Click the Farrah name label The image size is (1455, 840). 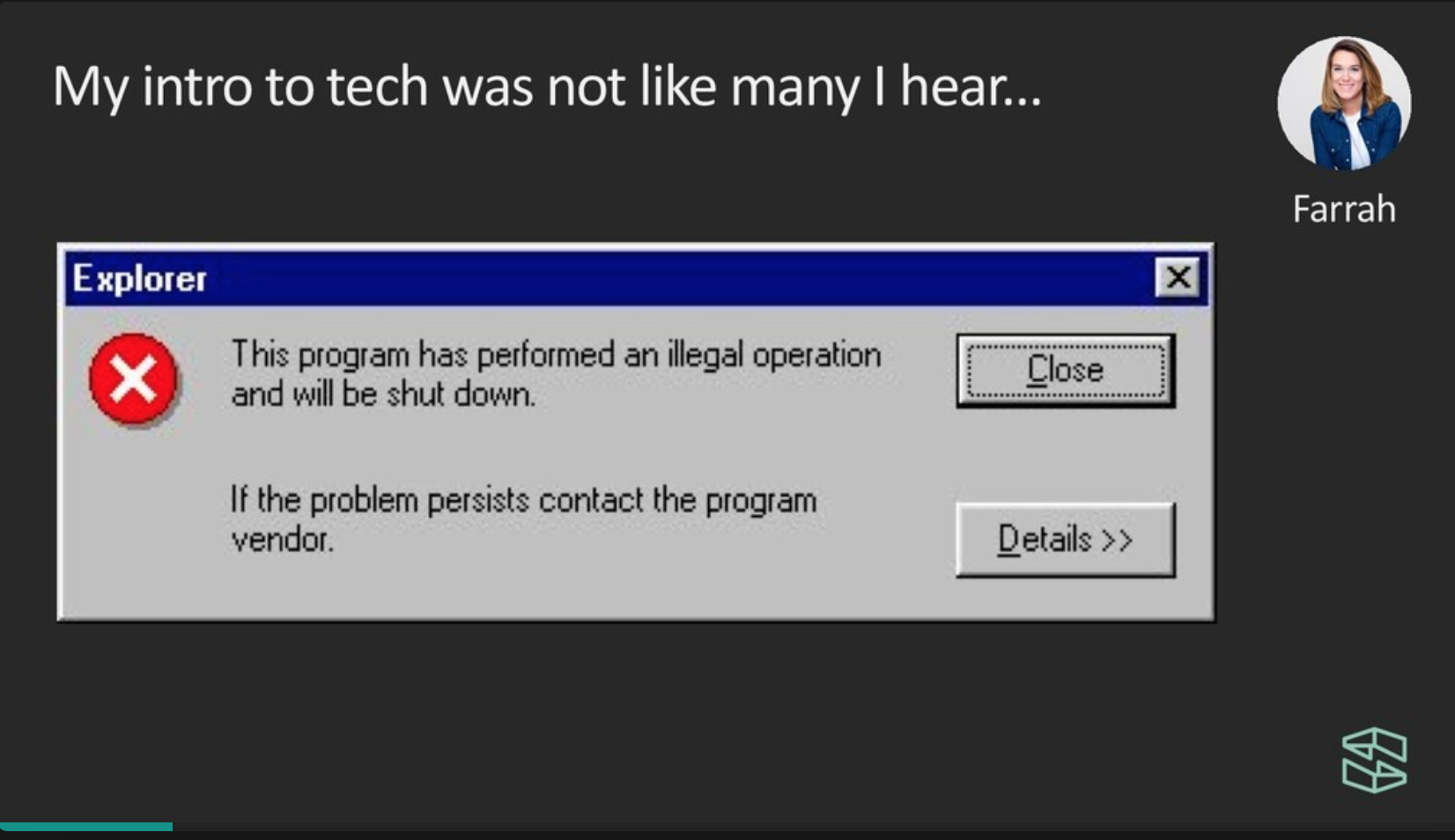(x=1343, y=210)
